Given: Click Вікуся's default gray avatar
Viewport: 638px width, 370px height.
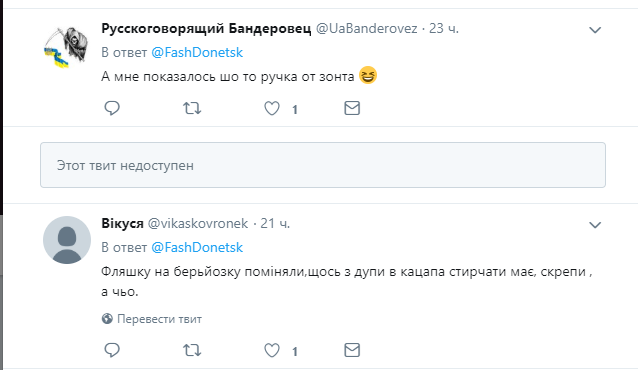Looking at the screenshot, I should click(x=67, y=240).
